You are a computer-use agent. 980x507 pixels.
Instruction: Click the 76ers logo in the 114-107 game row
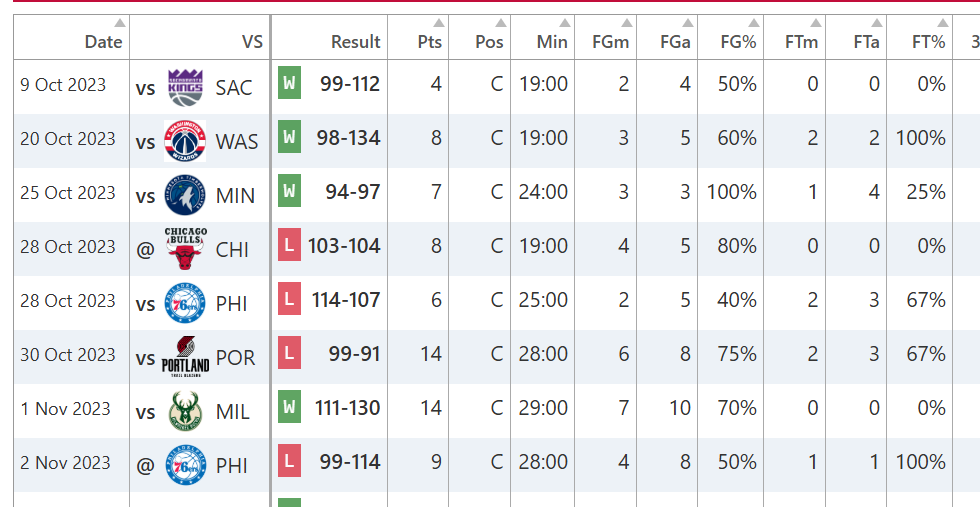coord(185,303)
